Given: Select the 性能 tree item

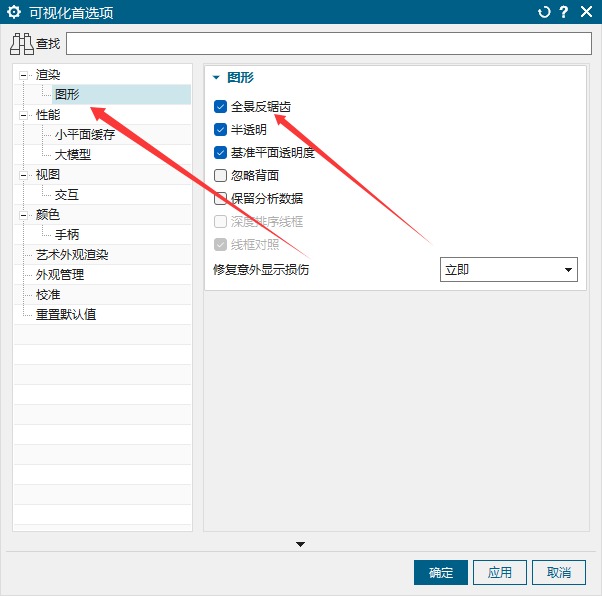Looking at the screenshot, I should (x=48, y=114).
